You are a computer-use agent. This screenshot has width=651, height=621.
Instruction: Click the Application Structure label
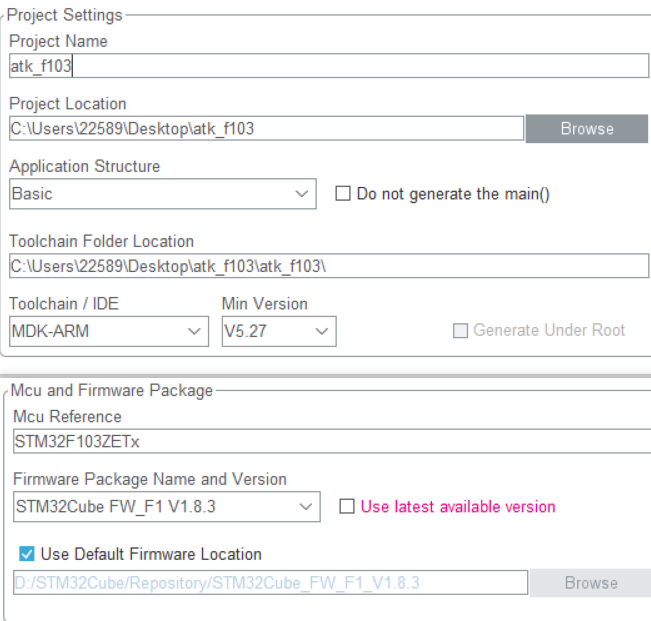(85, 166)
